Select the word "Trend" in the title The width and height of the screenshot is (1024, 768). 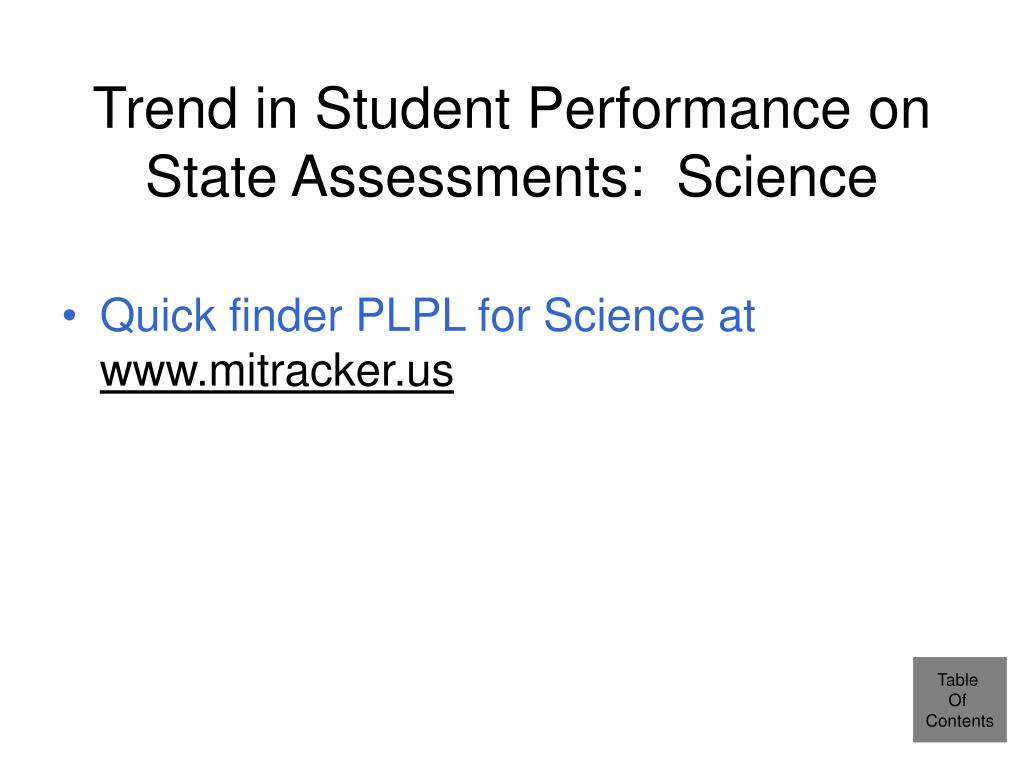[165, 108]
